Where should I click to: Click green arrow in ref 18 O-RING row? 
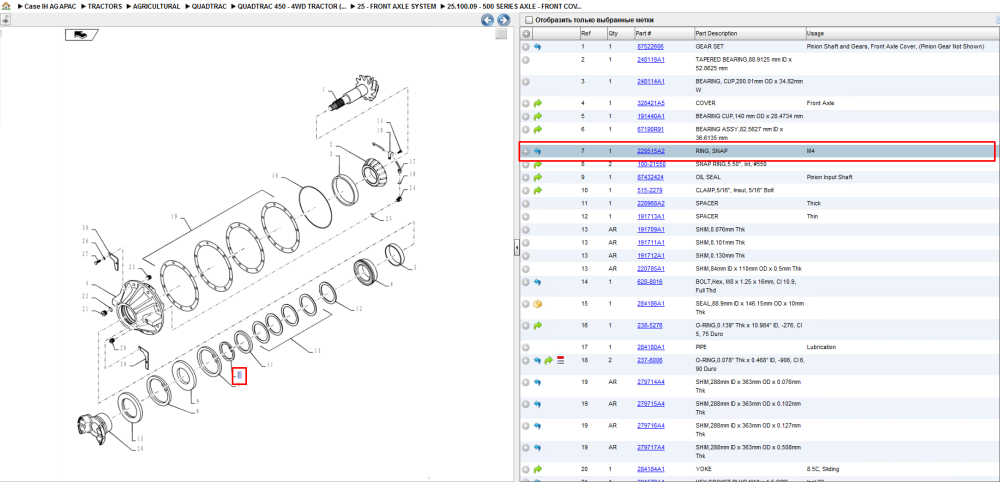(x=548, y=360)
